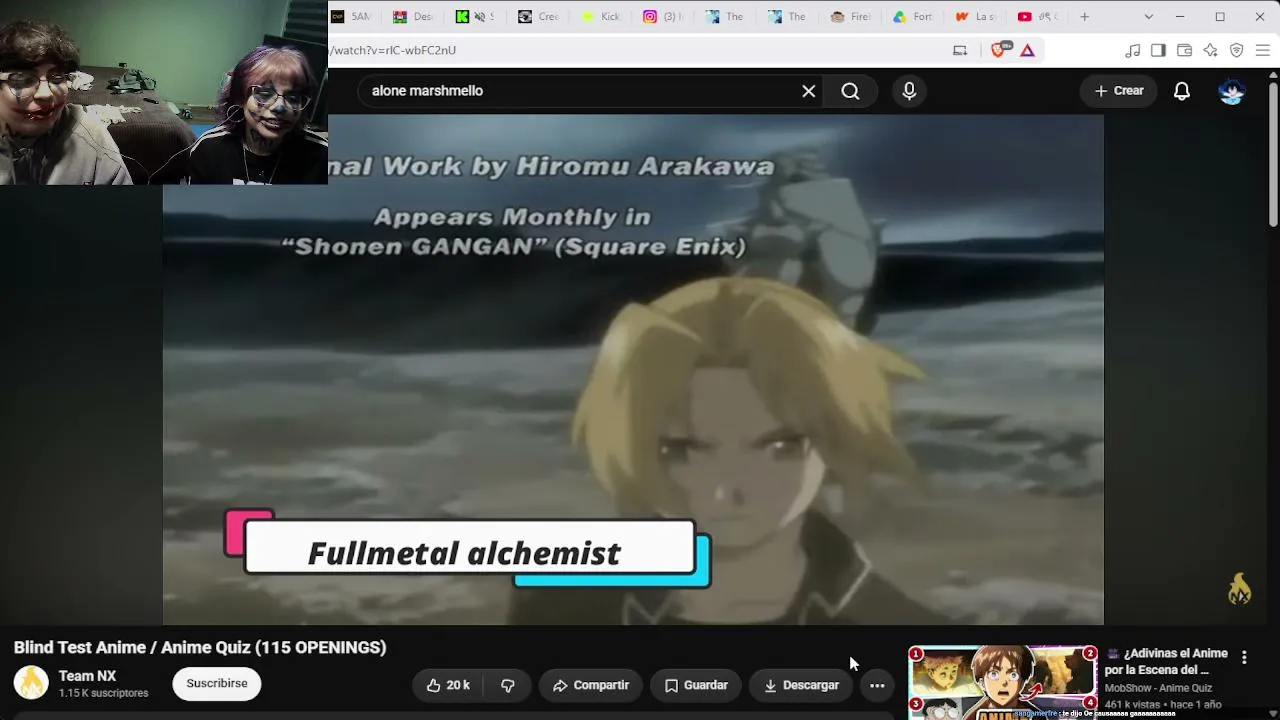The image size is (1280, 720).
Task: Open the account avatar menu
Action: point(1232,91)
